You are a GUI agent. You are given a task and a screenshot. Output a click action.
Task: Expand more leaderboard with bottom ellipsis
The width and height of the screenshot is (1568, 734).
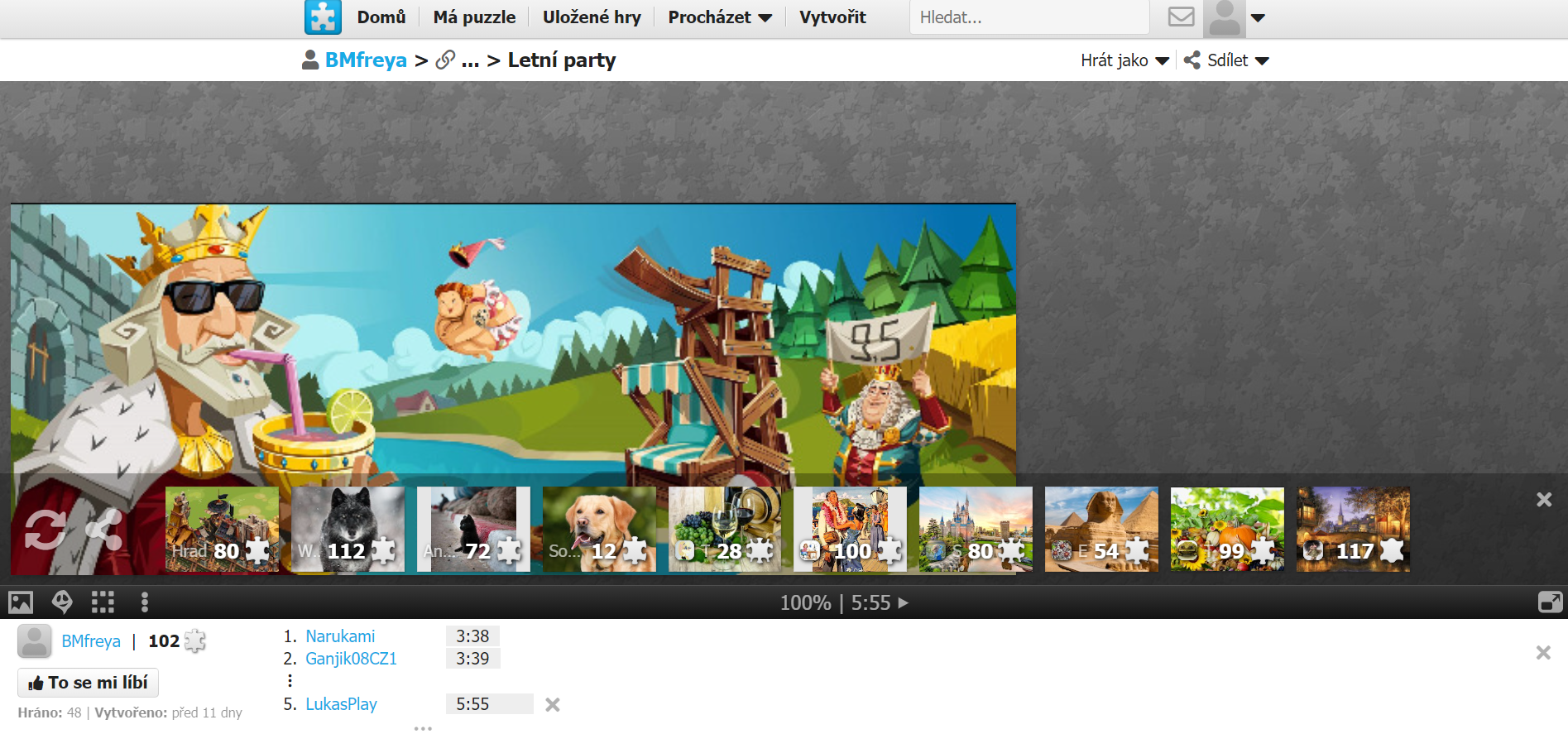click(x=423, y=728)
